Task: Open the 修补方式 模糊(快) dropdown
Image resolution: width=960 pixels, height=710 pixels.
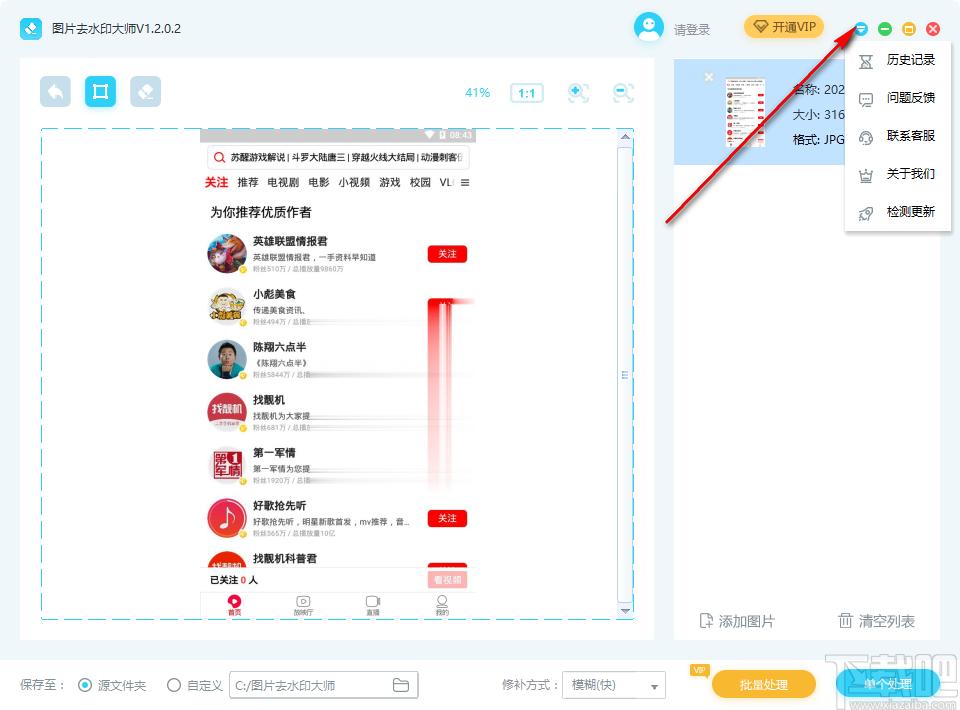Action: [613, 685]
